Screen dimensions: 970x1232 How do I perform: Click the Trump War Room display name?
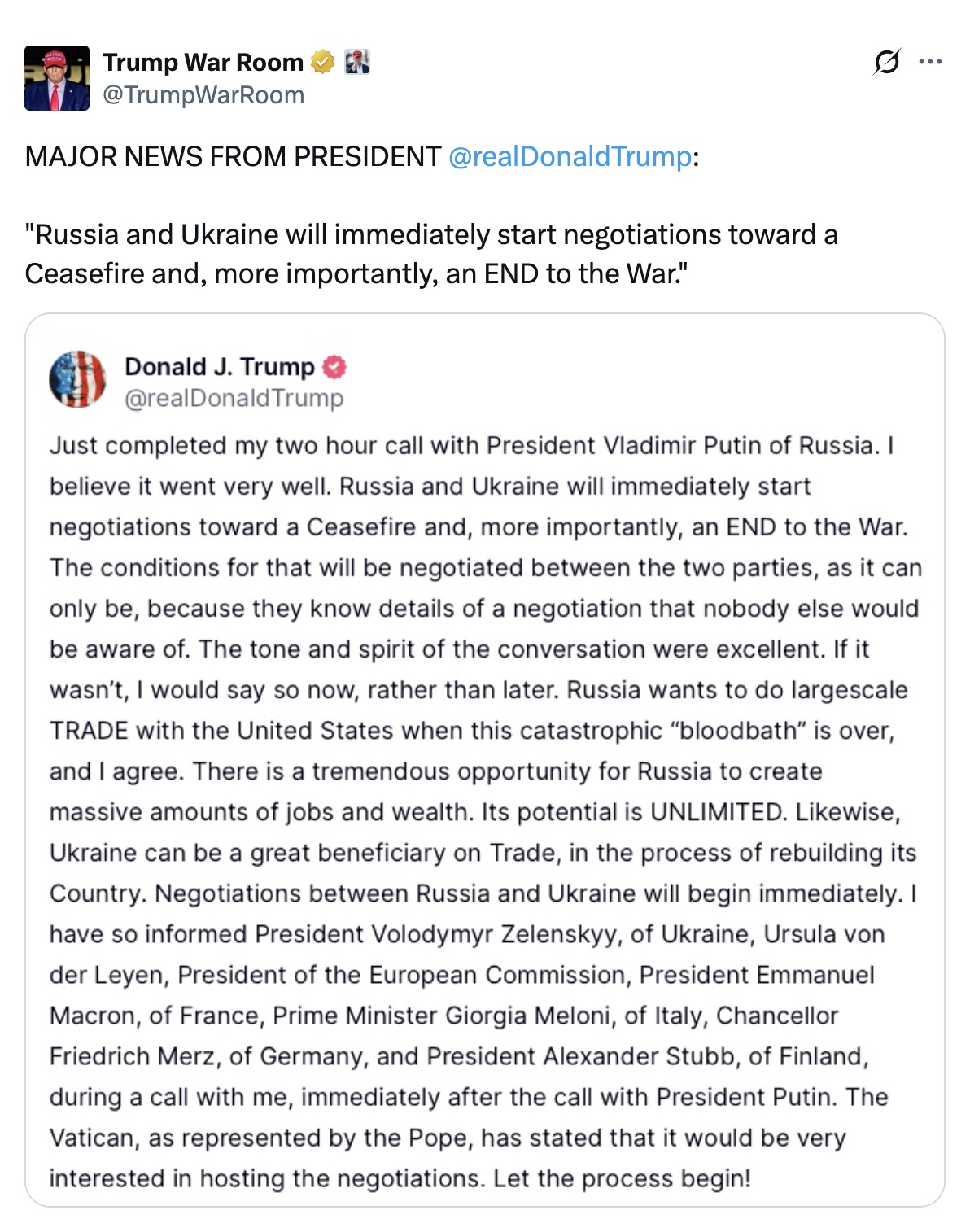[203, 62]
